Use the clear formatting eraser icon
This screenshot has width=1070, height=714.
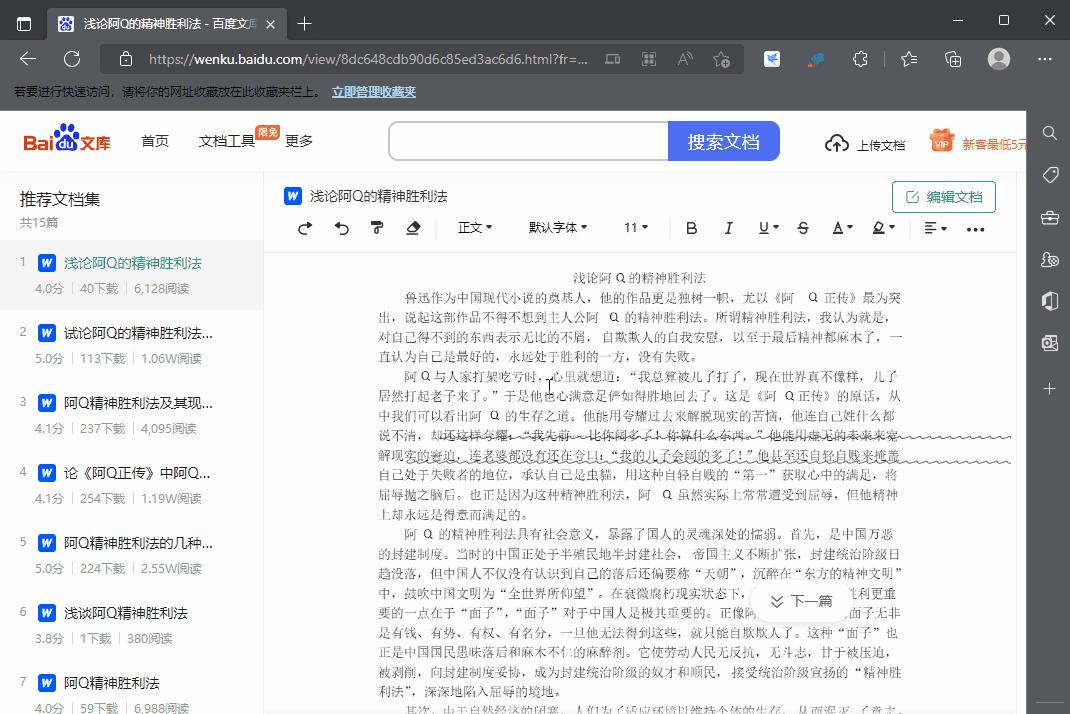tap(414, 228)
